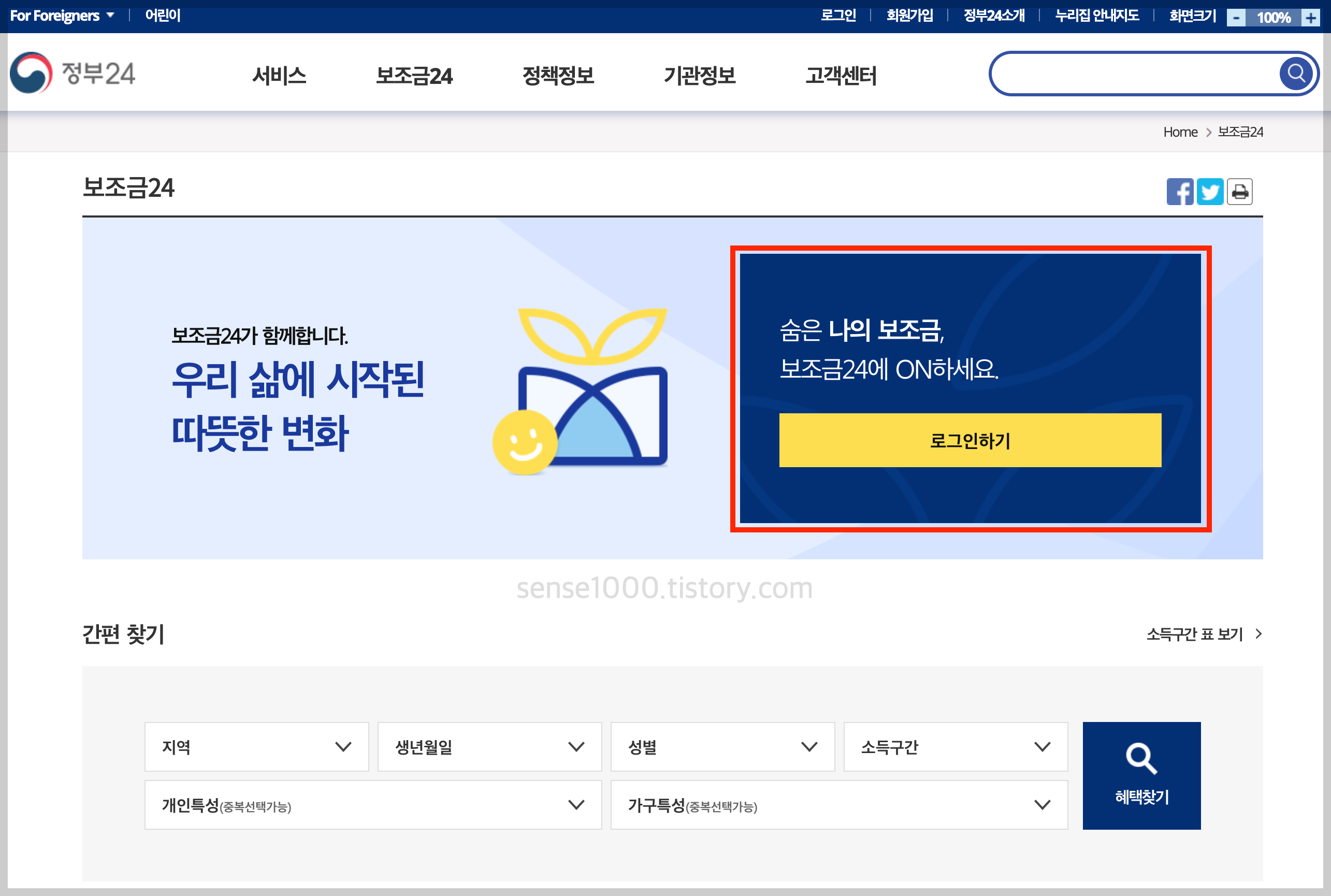The width and height of the screenshot is (1331, 896).
Task: Click the 어린이 link
Action: pos(163,16)
